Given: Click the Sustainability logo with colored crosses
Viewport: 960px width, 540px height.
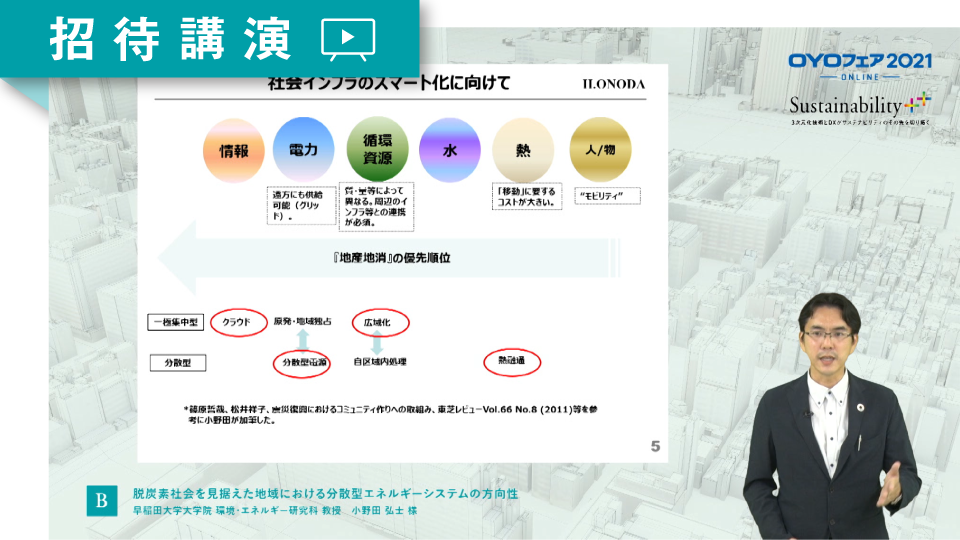Looking at the screenshot, I should point(859,105).
